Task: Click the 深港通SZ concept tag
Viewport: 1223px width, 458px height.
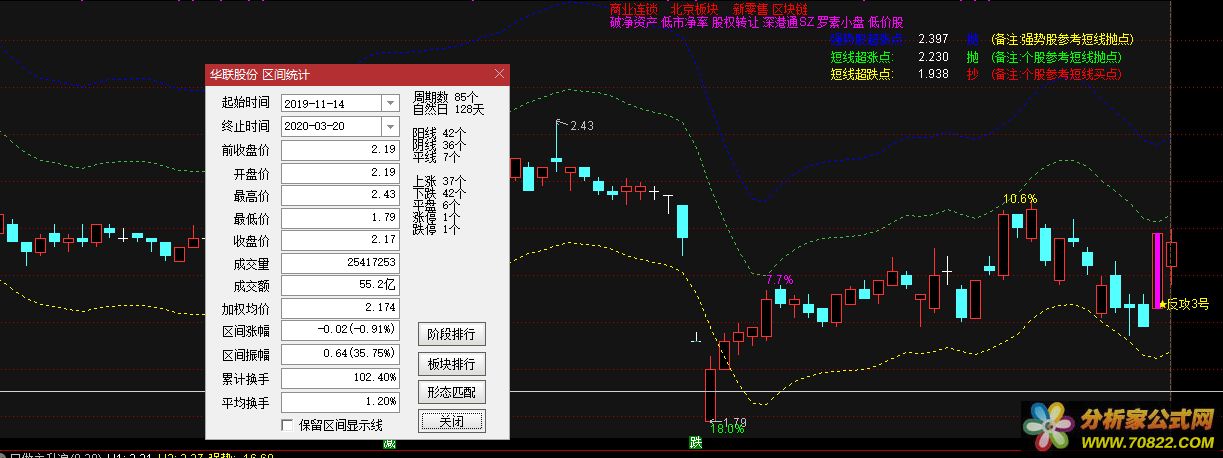Action: 789,22
